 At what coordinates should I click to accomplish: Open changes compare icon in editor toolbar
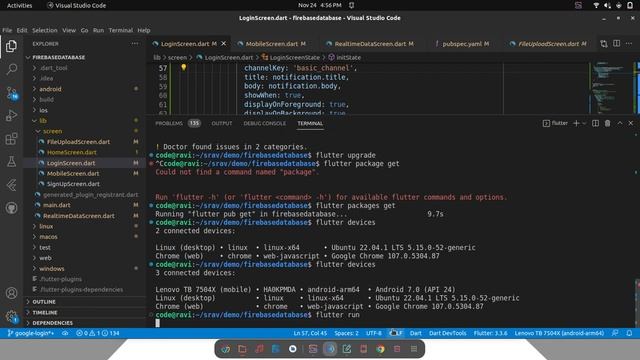pyautogui.click(x=604, y=44)
